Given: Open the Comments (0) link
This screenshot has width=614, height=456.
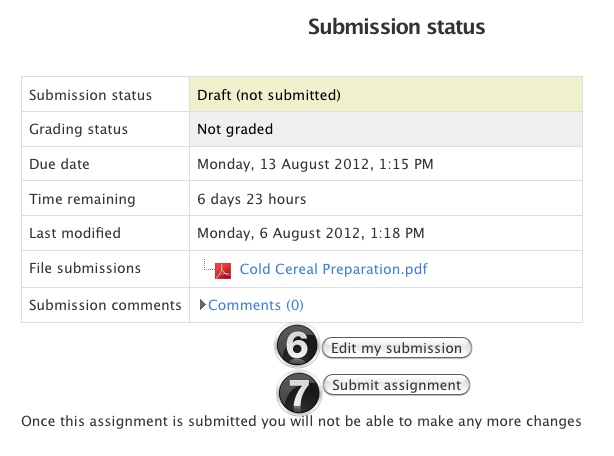Looking at the screenshot, I should (256, 305).
